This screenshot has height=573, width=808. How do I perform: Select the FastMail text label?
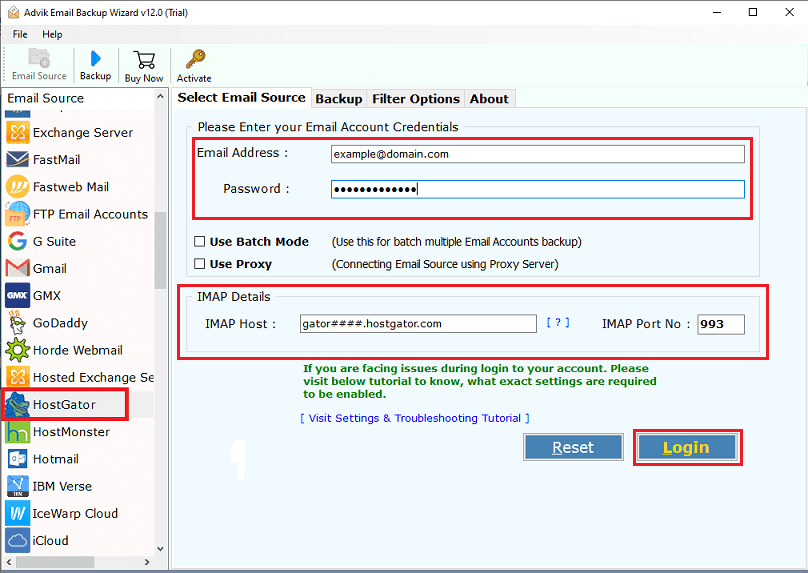click(57, 160)
